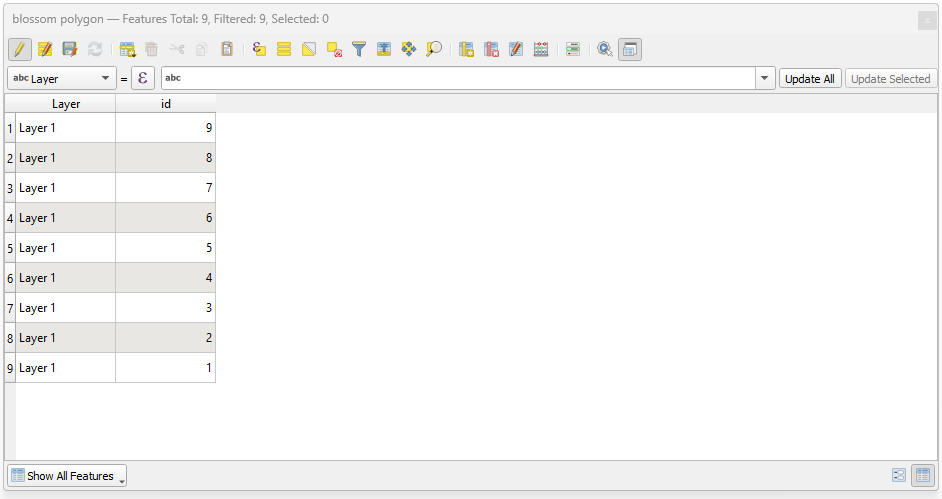This screenshot has height=499, width=942.
Task: Toggle the conditional formatting panel
Action: [x=573, y=49]
